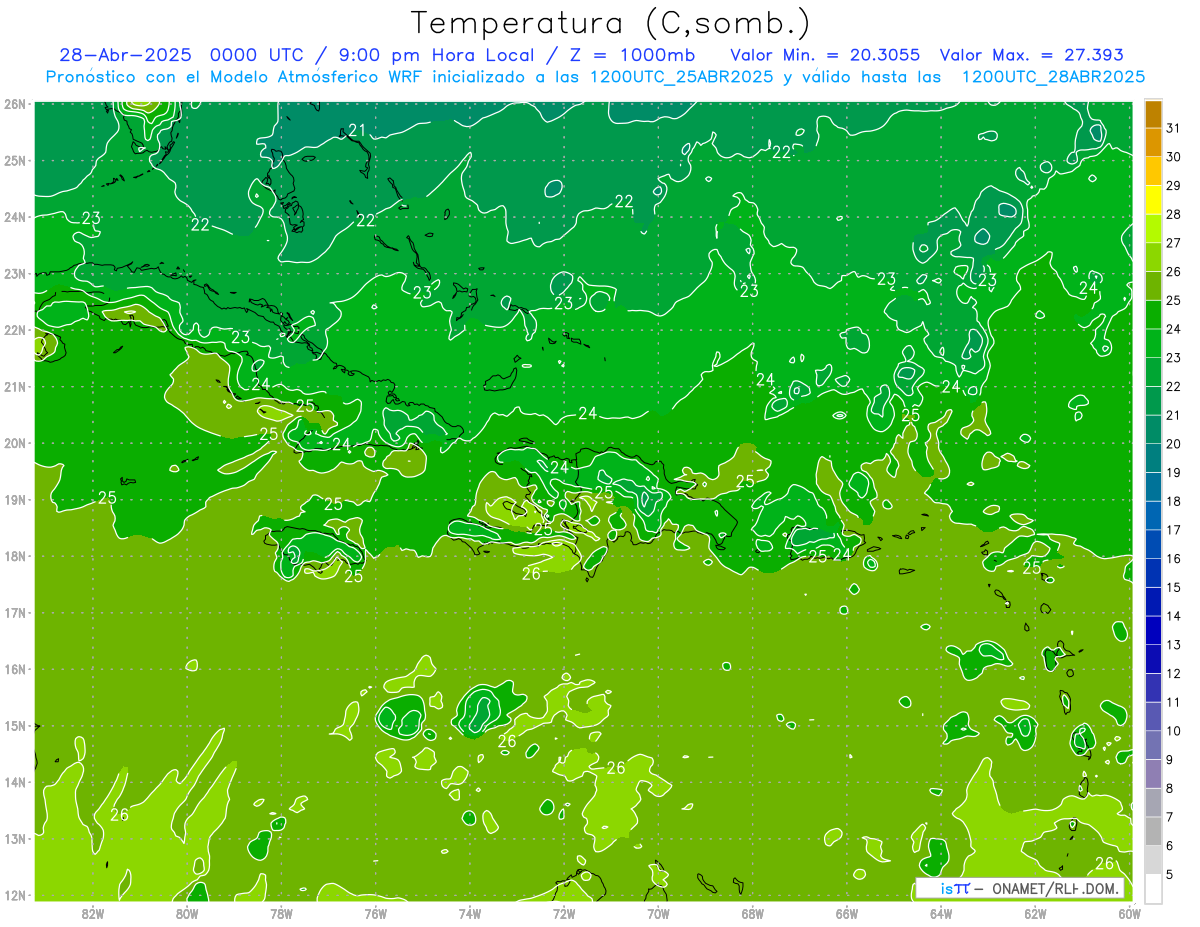
Task: Click the 'Valor Min. = 20.3055' value
Action: coord(824,55)
